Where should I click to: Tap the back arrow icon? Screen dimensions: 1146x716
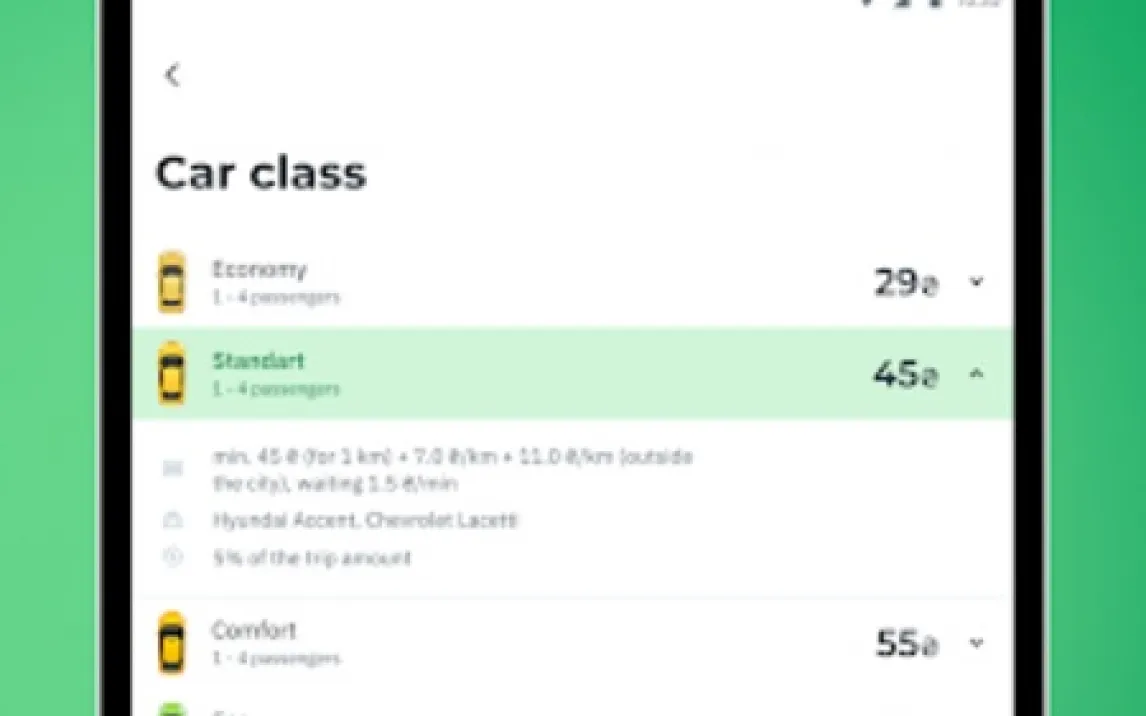(x=172, y=75)
